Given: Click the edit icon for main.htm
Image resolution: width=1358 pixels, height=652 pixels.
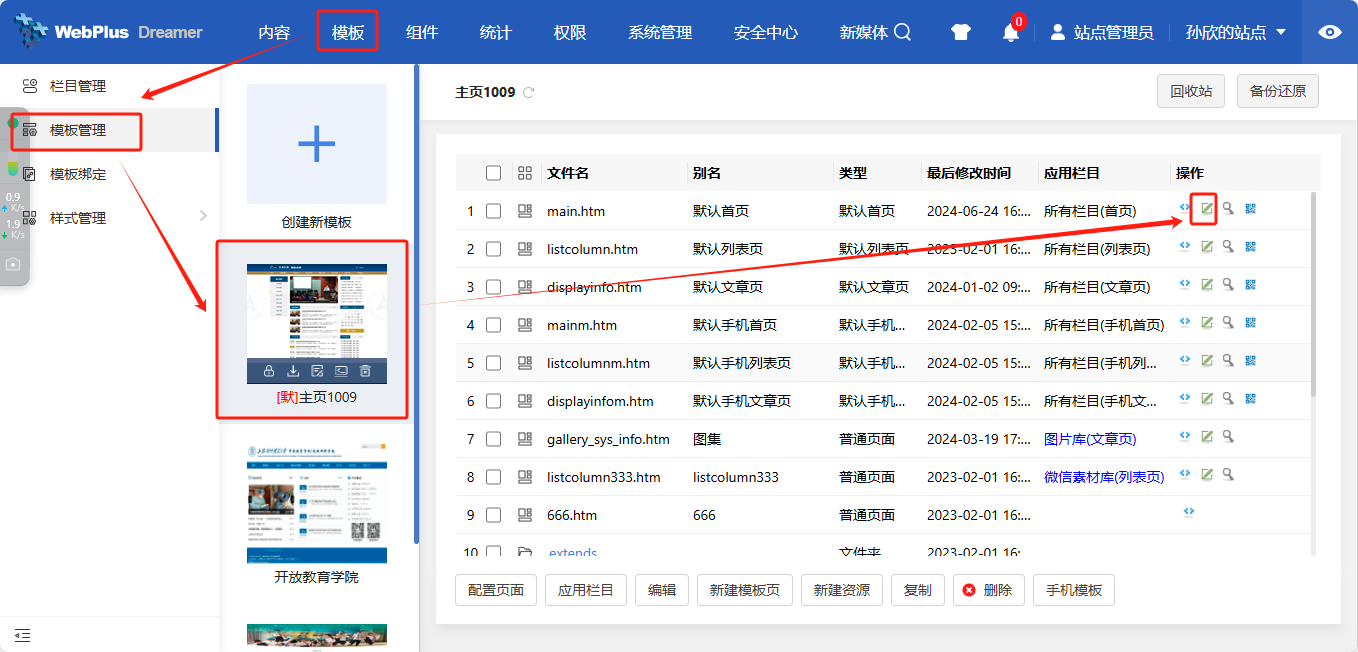Looking at the screenshot, I should 1206,209.
